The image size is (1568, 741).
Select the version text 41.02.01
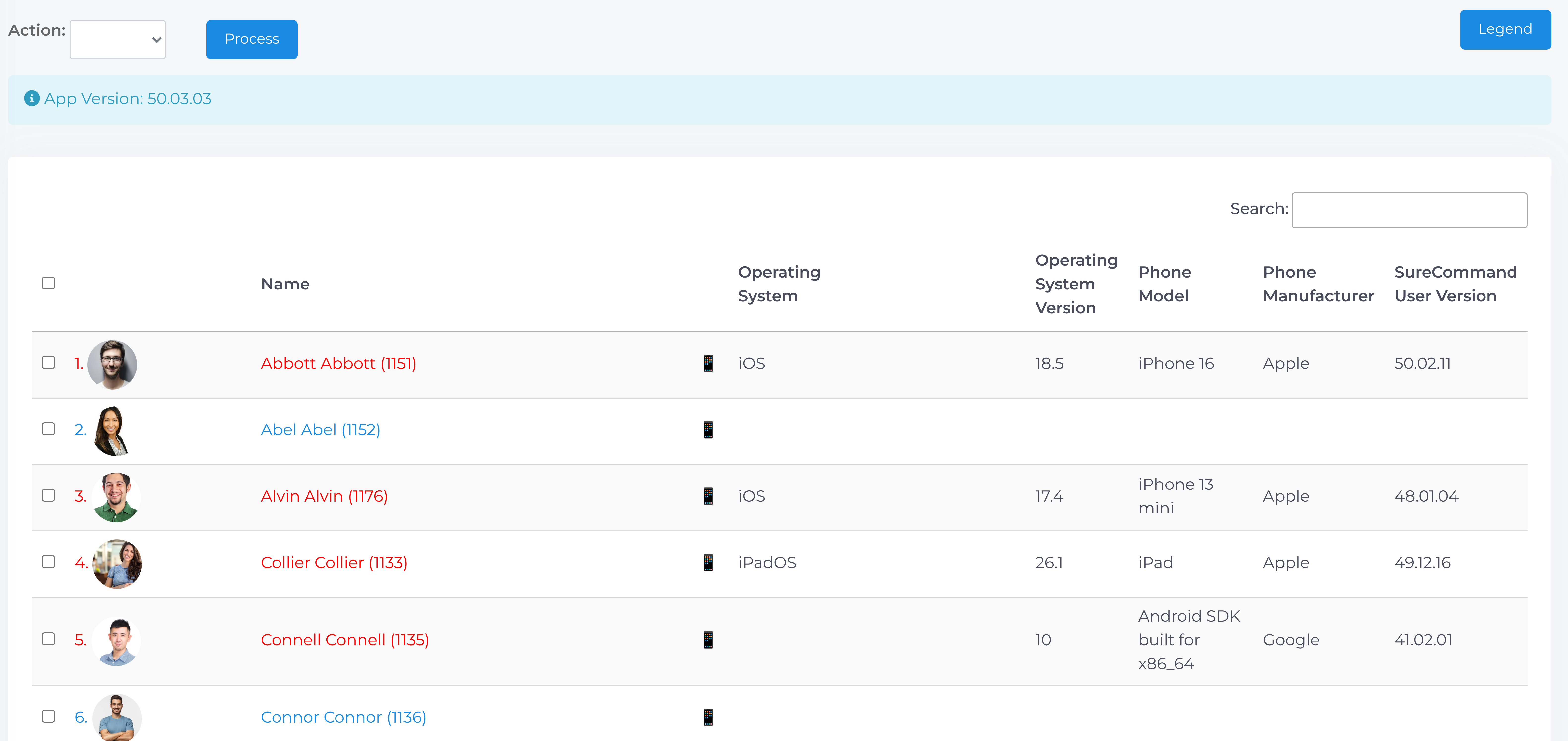point(1423,640)
